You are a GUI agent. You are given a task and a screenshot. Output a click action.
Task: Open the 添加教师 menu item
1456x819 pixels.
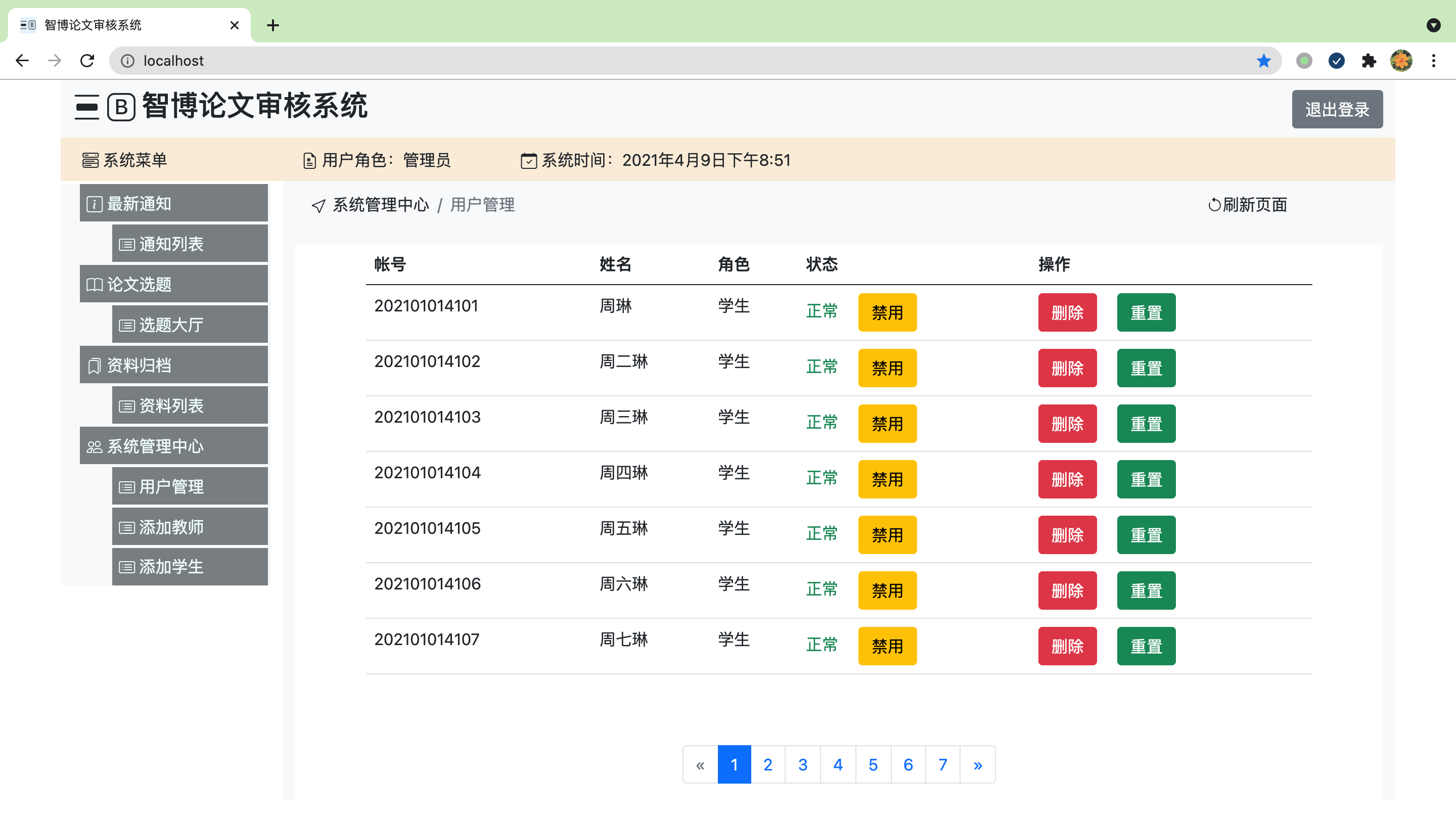click(x=190, y=527)
